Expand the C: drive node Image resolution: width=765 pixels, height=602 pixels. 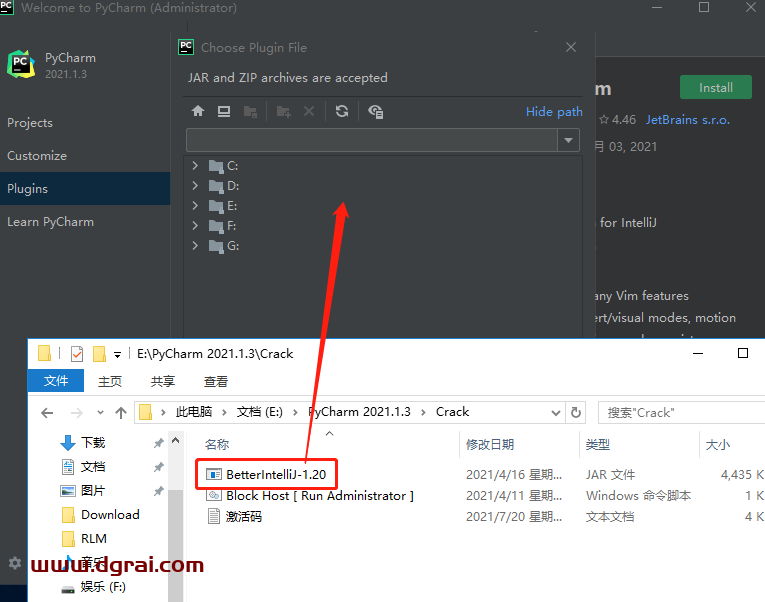coord(195,165)
